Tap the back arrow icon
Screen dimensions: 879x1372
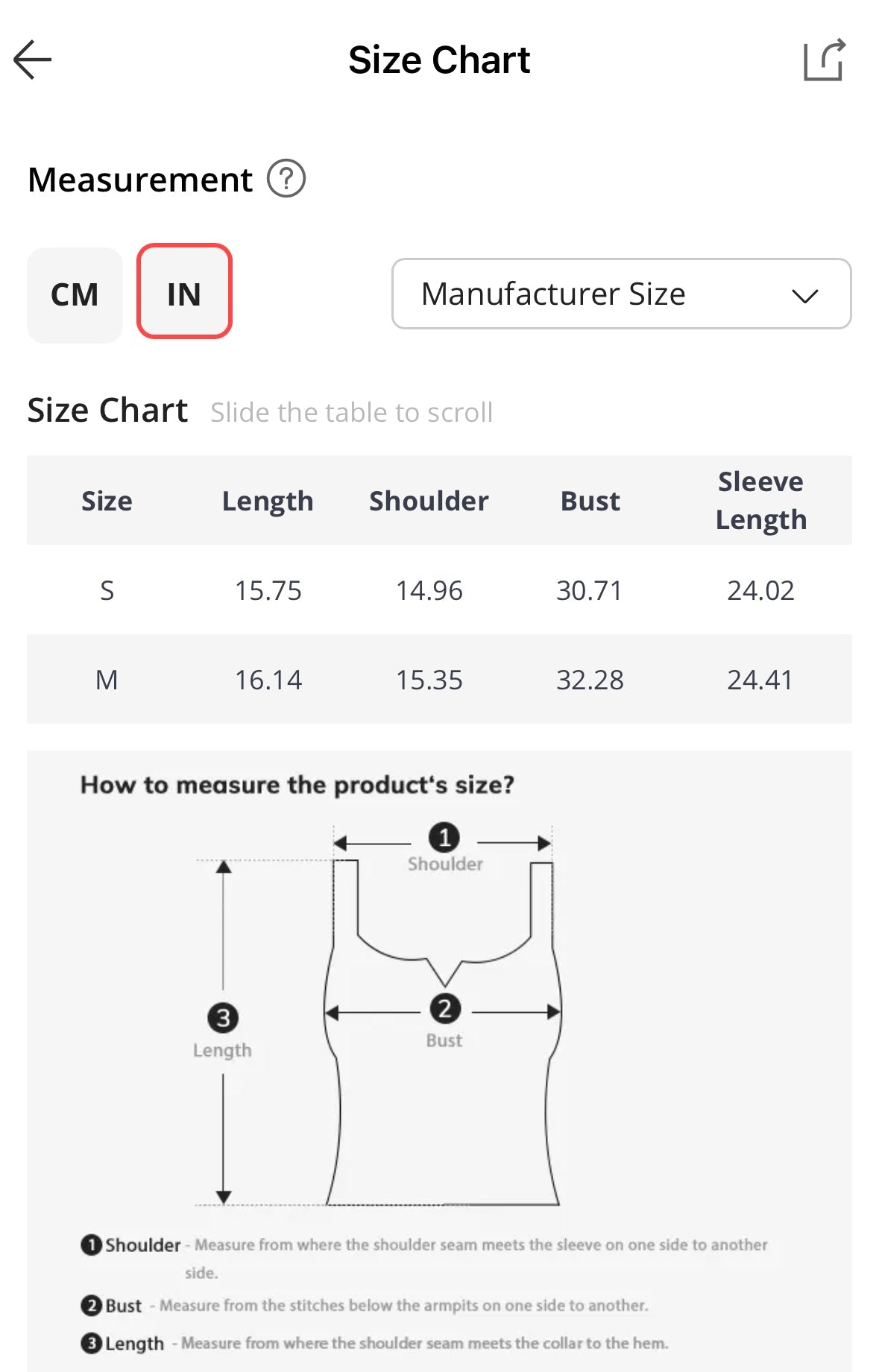click(33, 60)
